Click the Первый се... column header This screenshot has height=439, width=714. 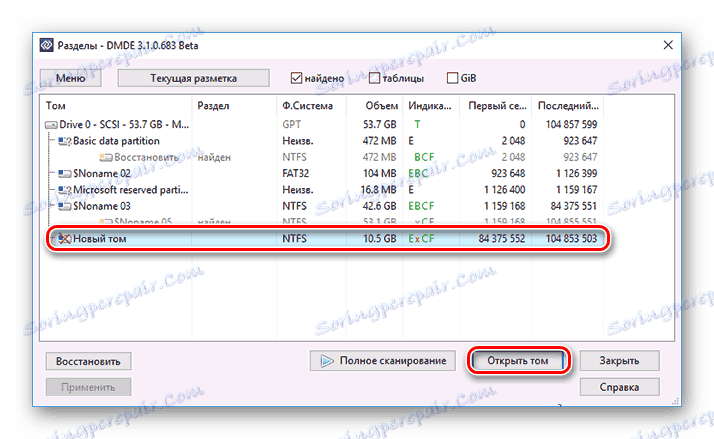tap(497, 106)
